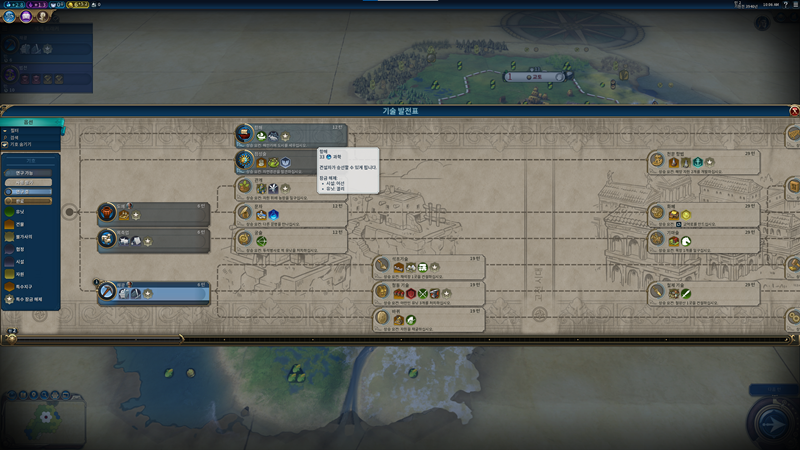
Task: Click the minimap in bottom-left corner
Action: (43, 424)
